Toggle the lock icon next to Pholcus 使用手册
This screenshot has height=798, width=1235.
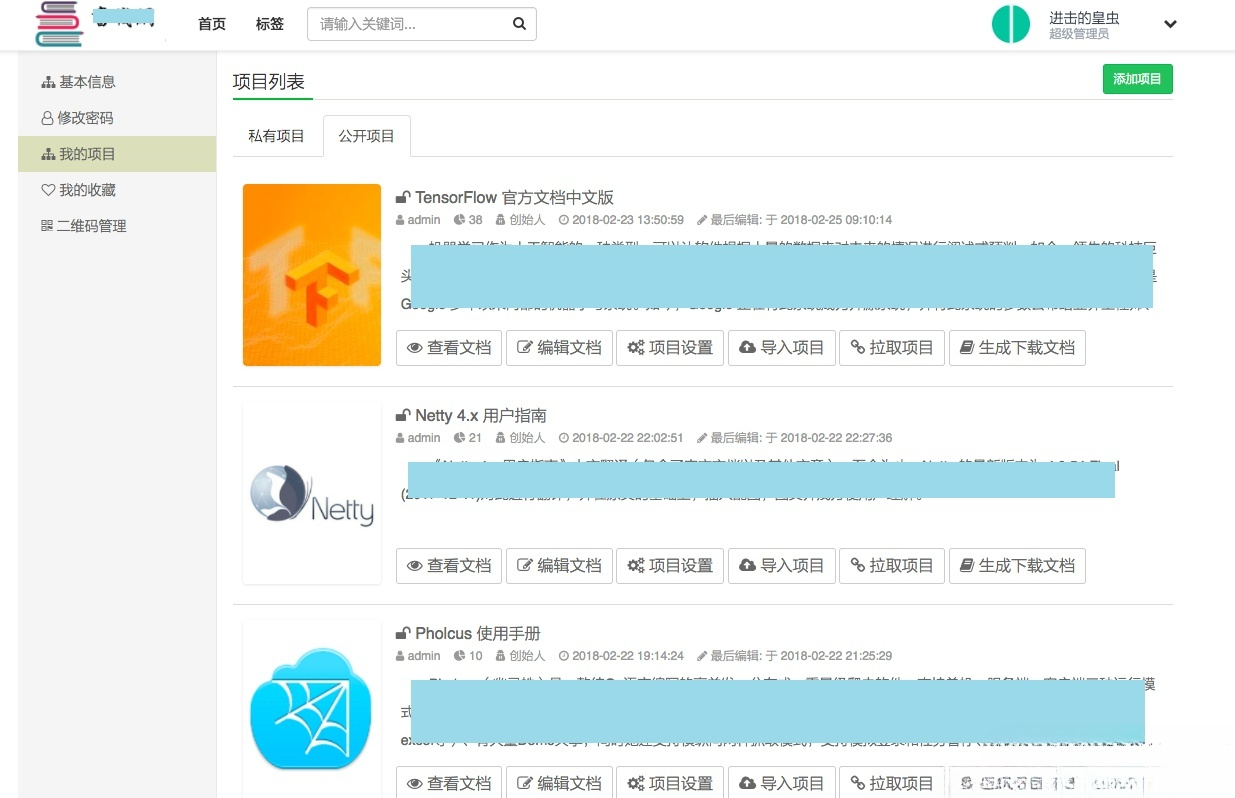(401, 632)
